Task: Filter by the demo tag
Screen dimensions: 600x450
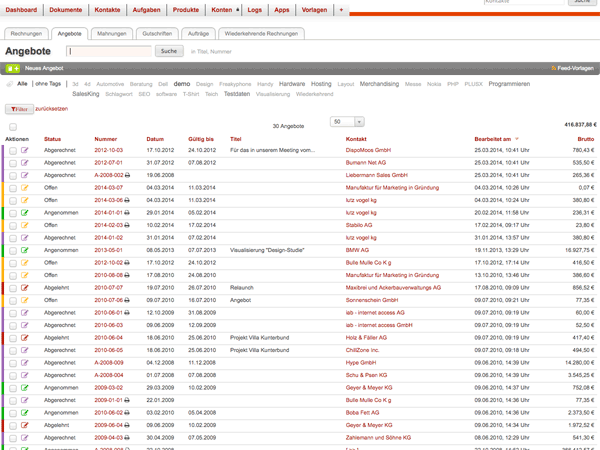Action: [182, 84]
